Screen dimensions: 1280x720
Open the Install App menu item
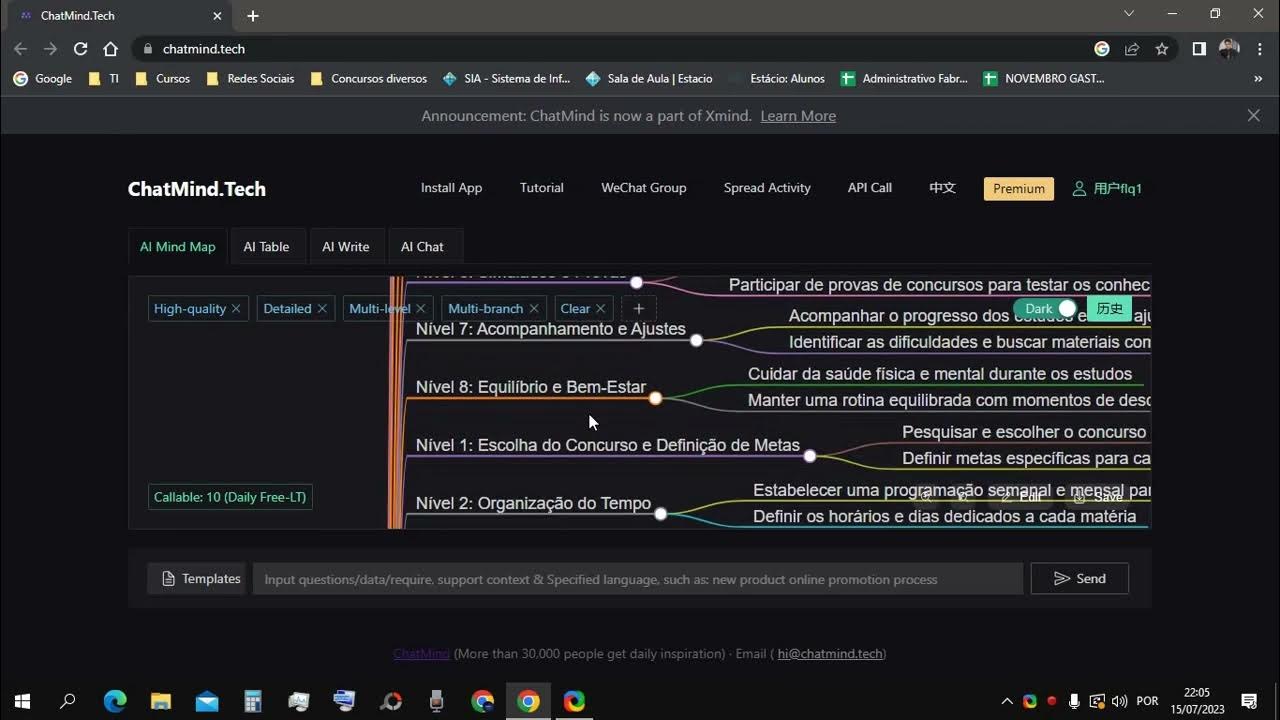[x=451, y=188]
